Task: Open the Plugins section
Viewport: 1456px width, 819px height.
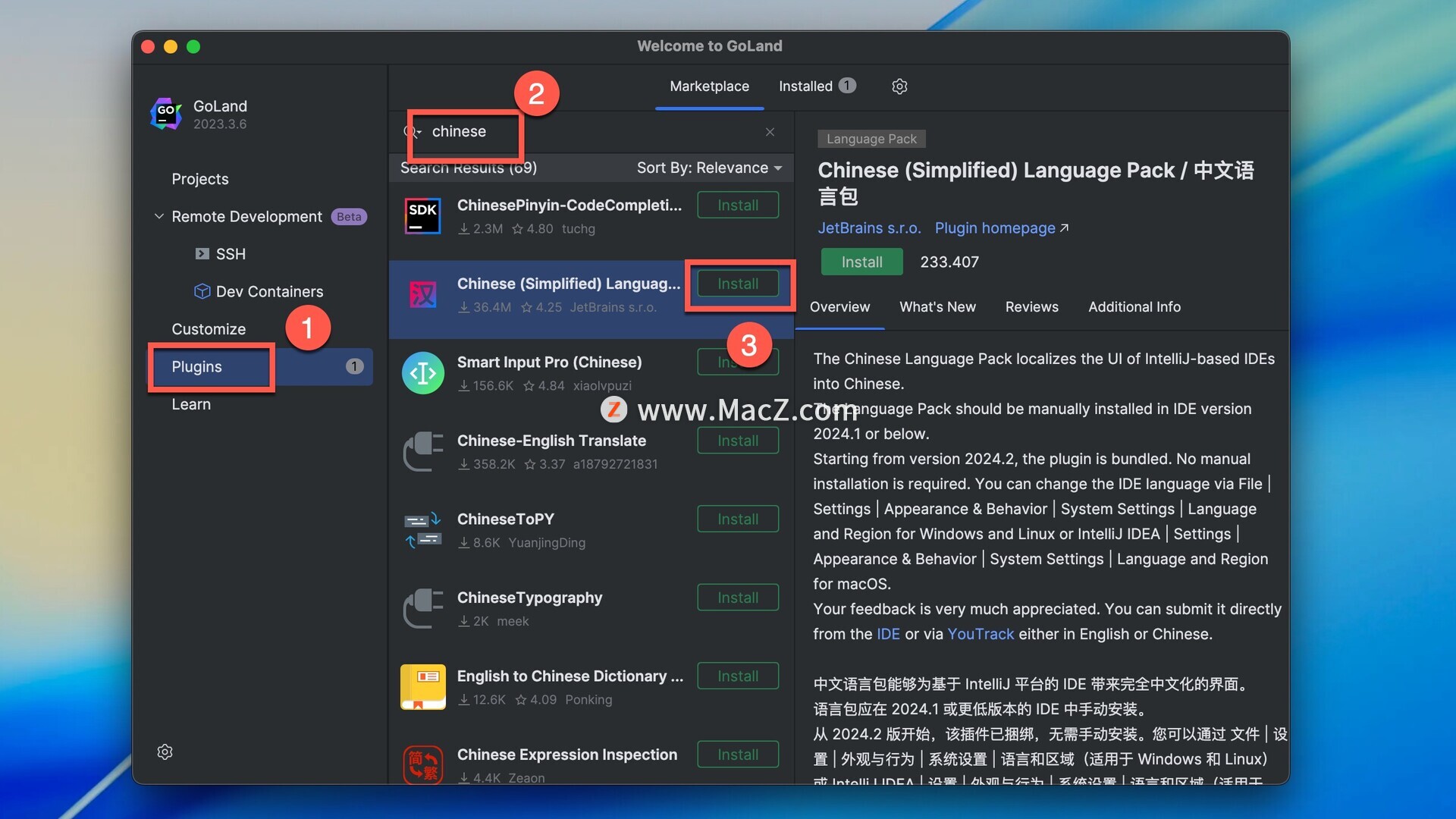Action: point(261,367)
